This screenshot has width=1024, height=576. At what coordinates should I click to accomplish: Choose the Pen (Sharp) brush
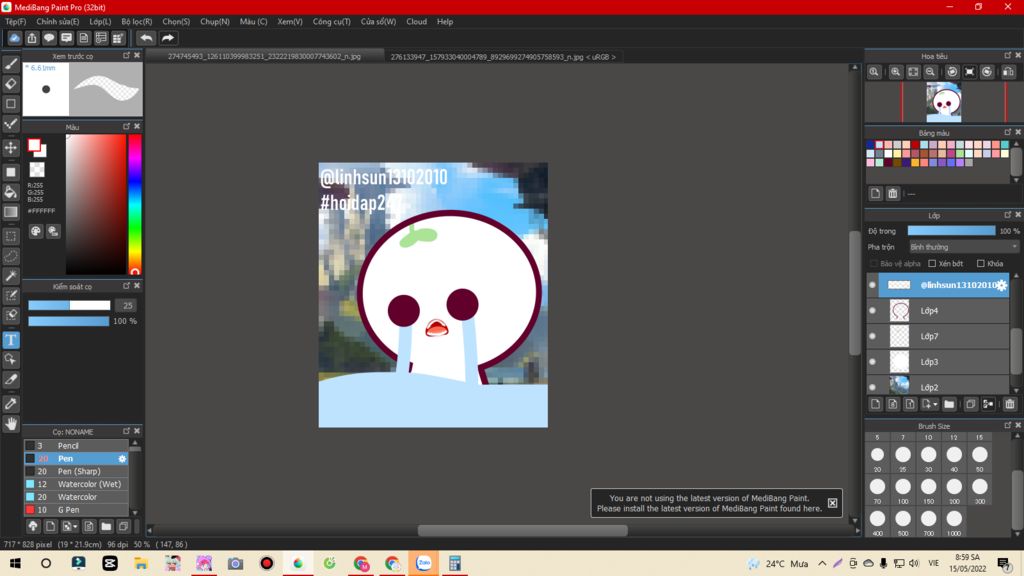(76, 471)
